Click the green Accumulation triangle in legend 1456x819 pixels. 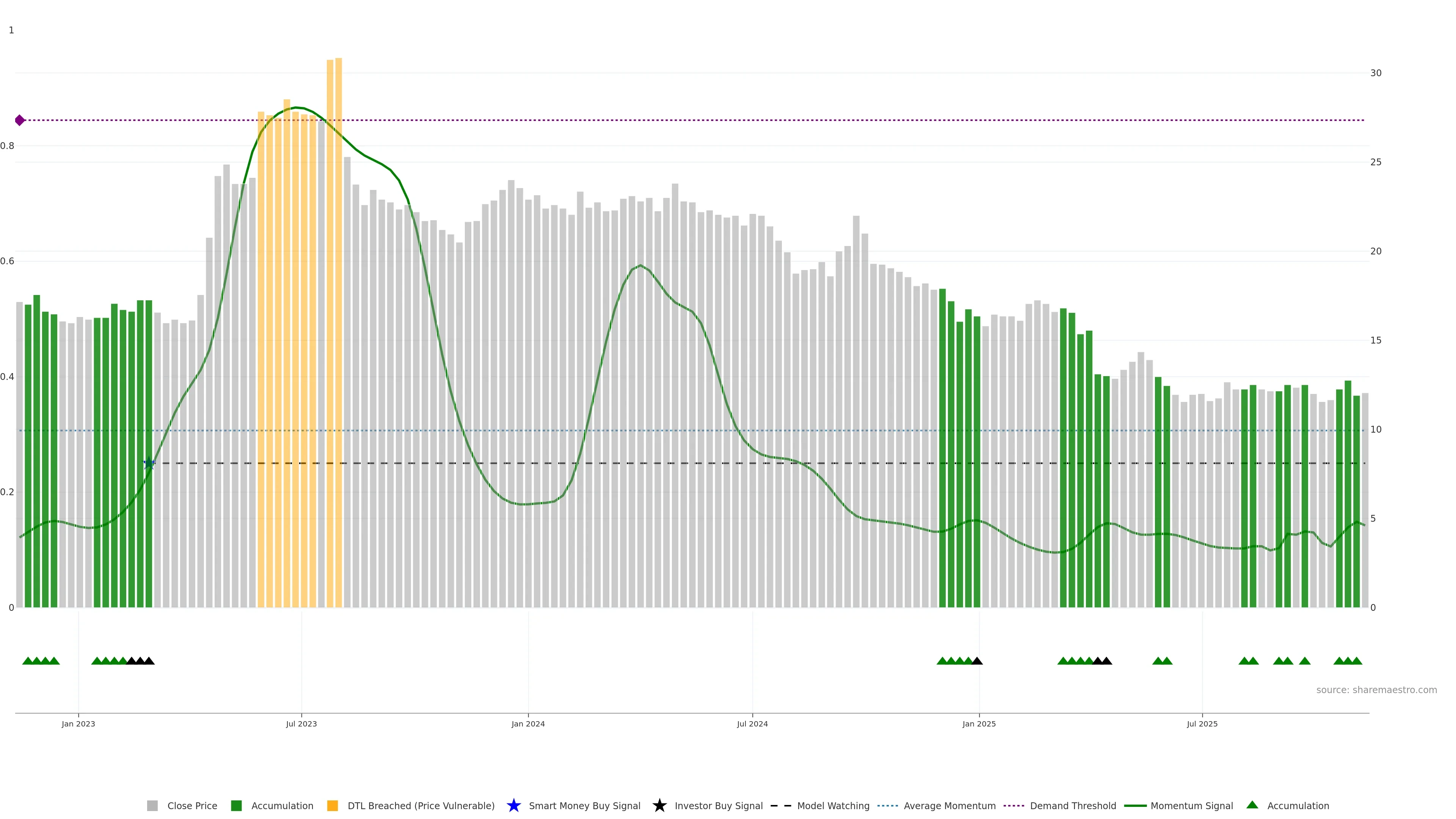click(x=1252, y=805)
